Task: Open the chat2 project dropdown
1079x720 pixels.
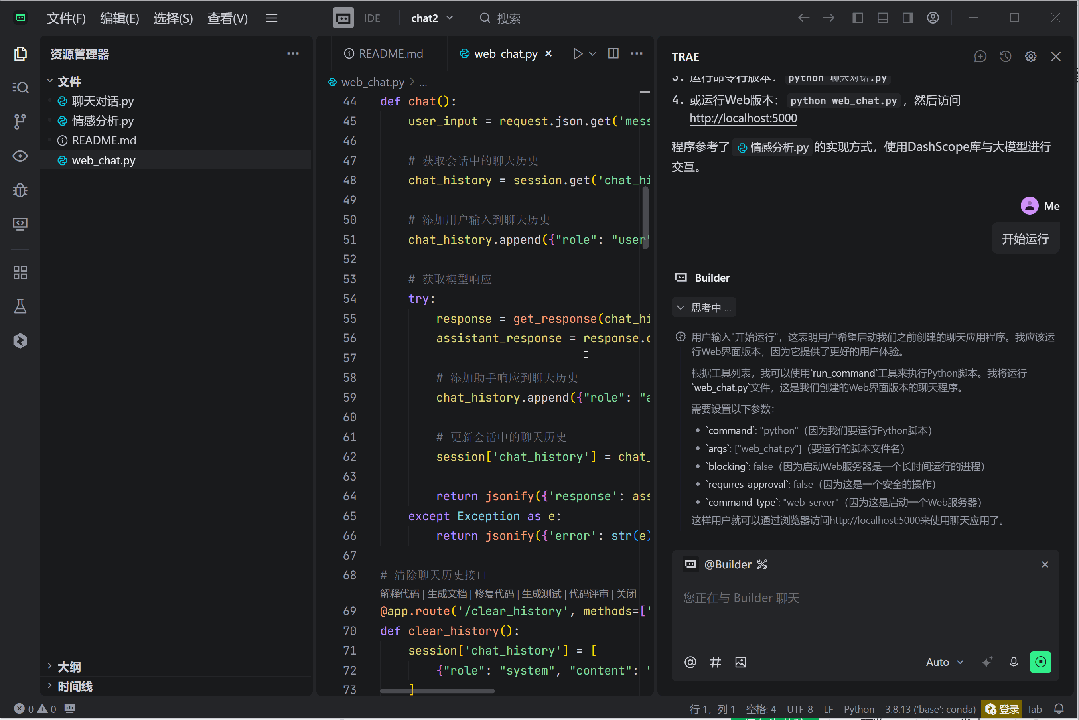Action: (432, 18)
